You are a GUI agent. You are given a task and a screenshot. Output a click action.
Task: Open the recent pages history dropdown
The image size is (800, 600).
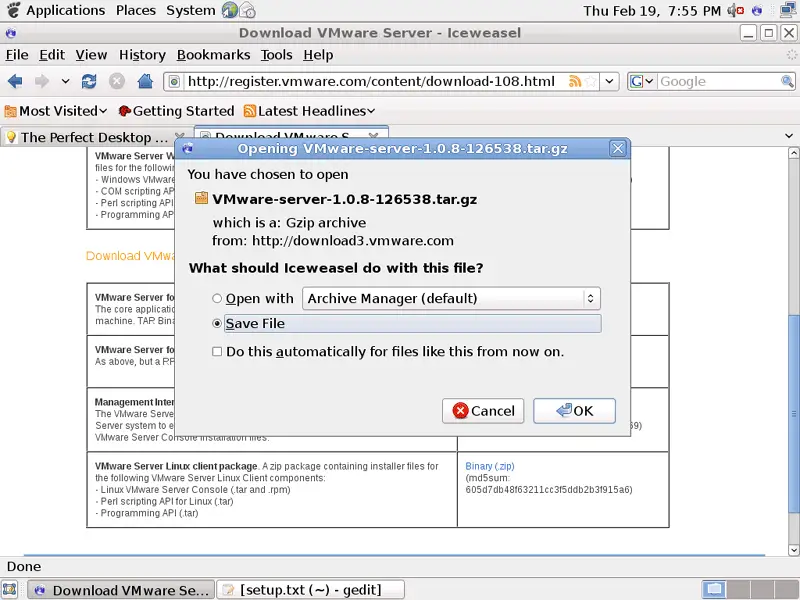(65, 81)
